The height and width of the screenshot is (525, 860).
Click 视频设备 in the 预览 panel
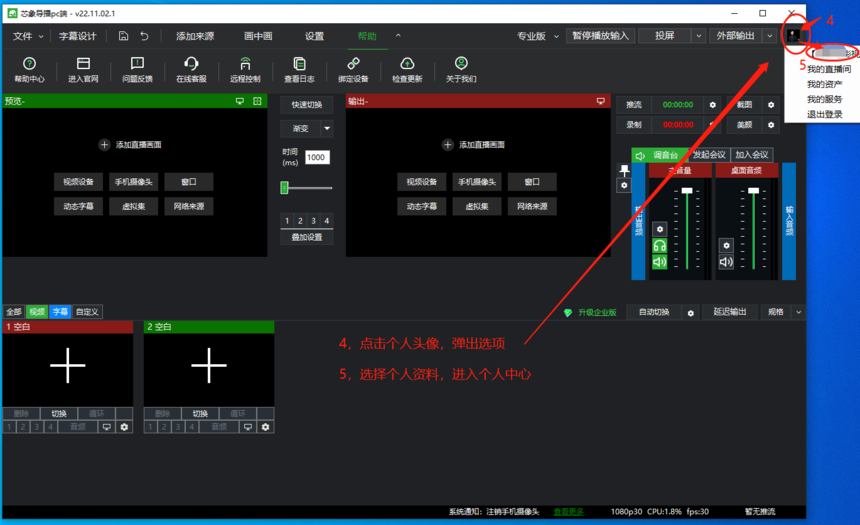coord(78,182)
